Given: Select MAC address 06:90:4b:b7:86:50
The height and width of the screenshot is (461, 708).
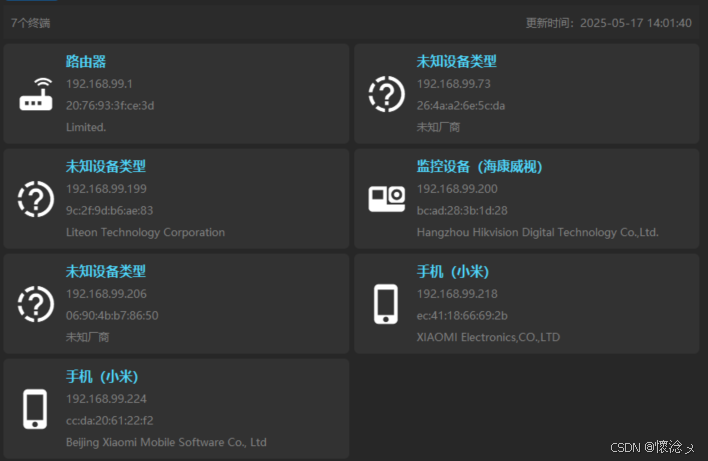Looking at the screenshot, I should [112, 316].
